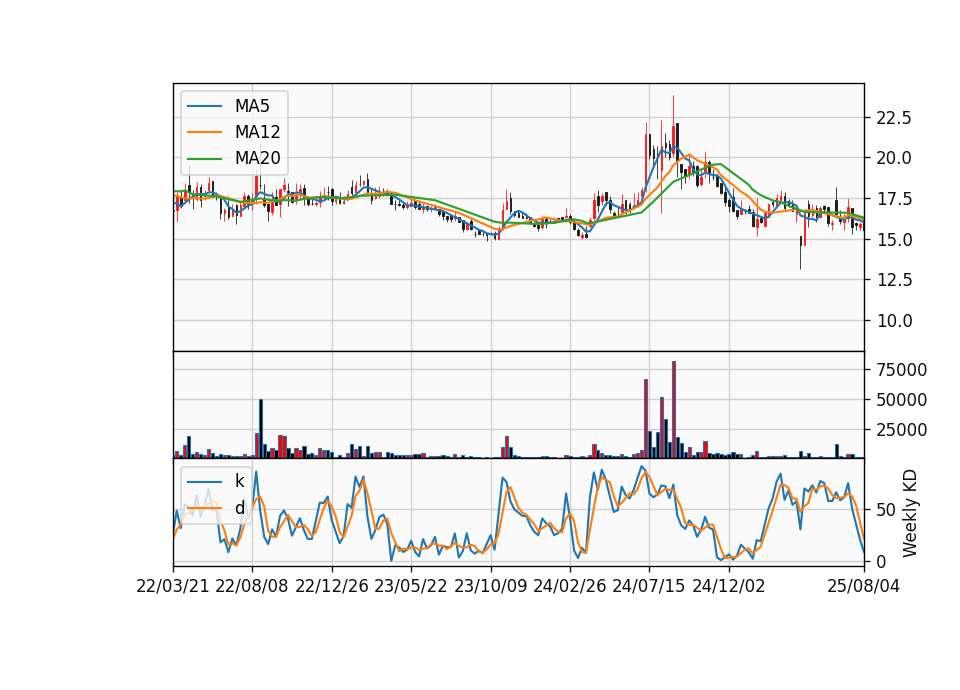
Task: Click the MA20 legend label
Action: (257, 159)
